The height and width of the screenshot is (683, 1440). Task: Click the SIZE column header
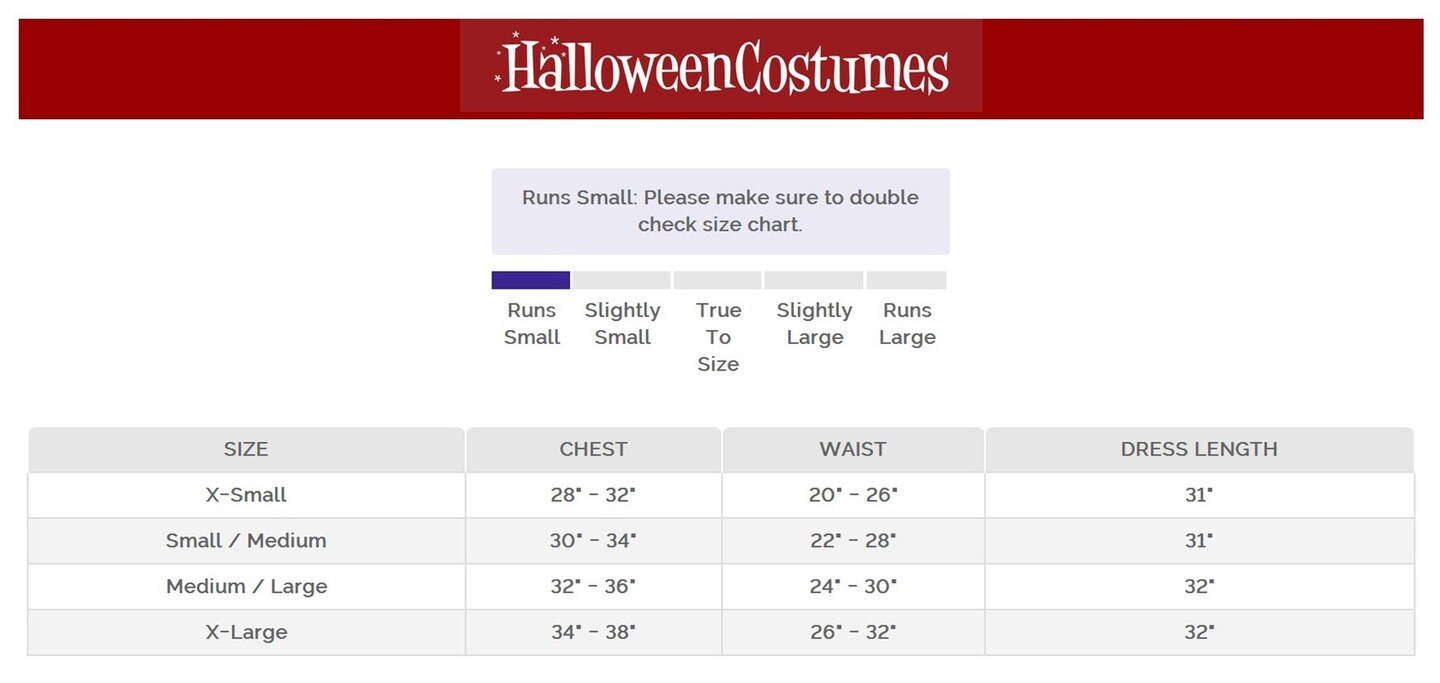click(246, 450)
